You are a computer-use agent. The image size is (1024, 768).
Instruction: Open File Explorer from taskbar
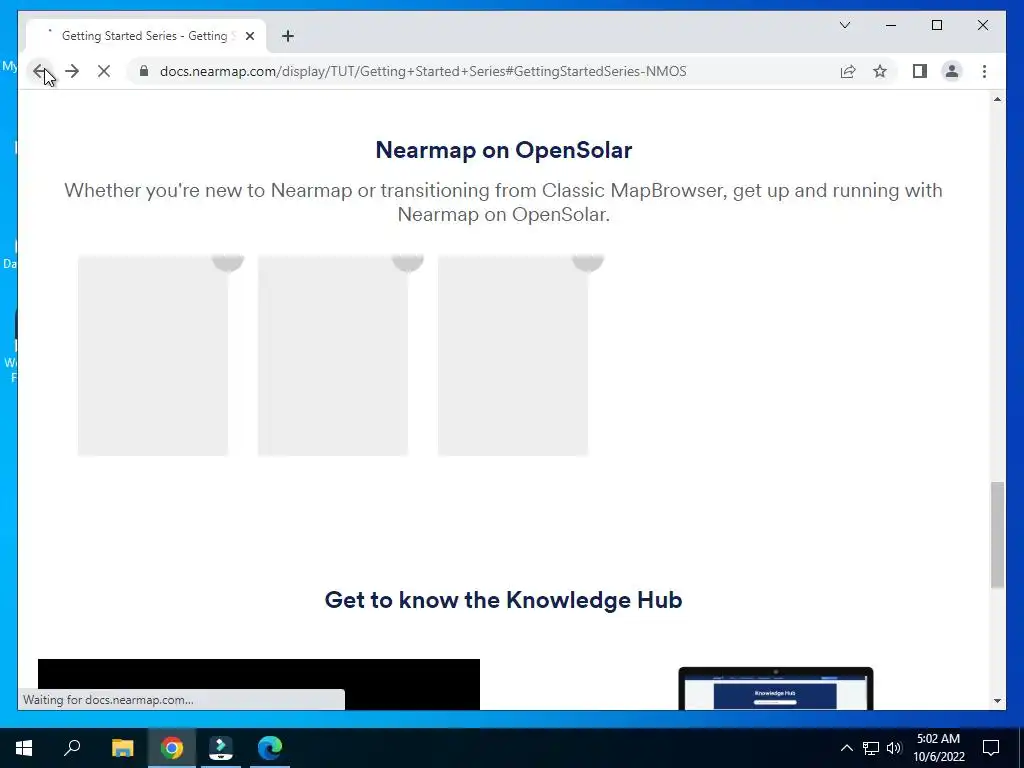coord(122,748)
